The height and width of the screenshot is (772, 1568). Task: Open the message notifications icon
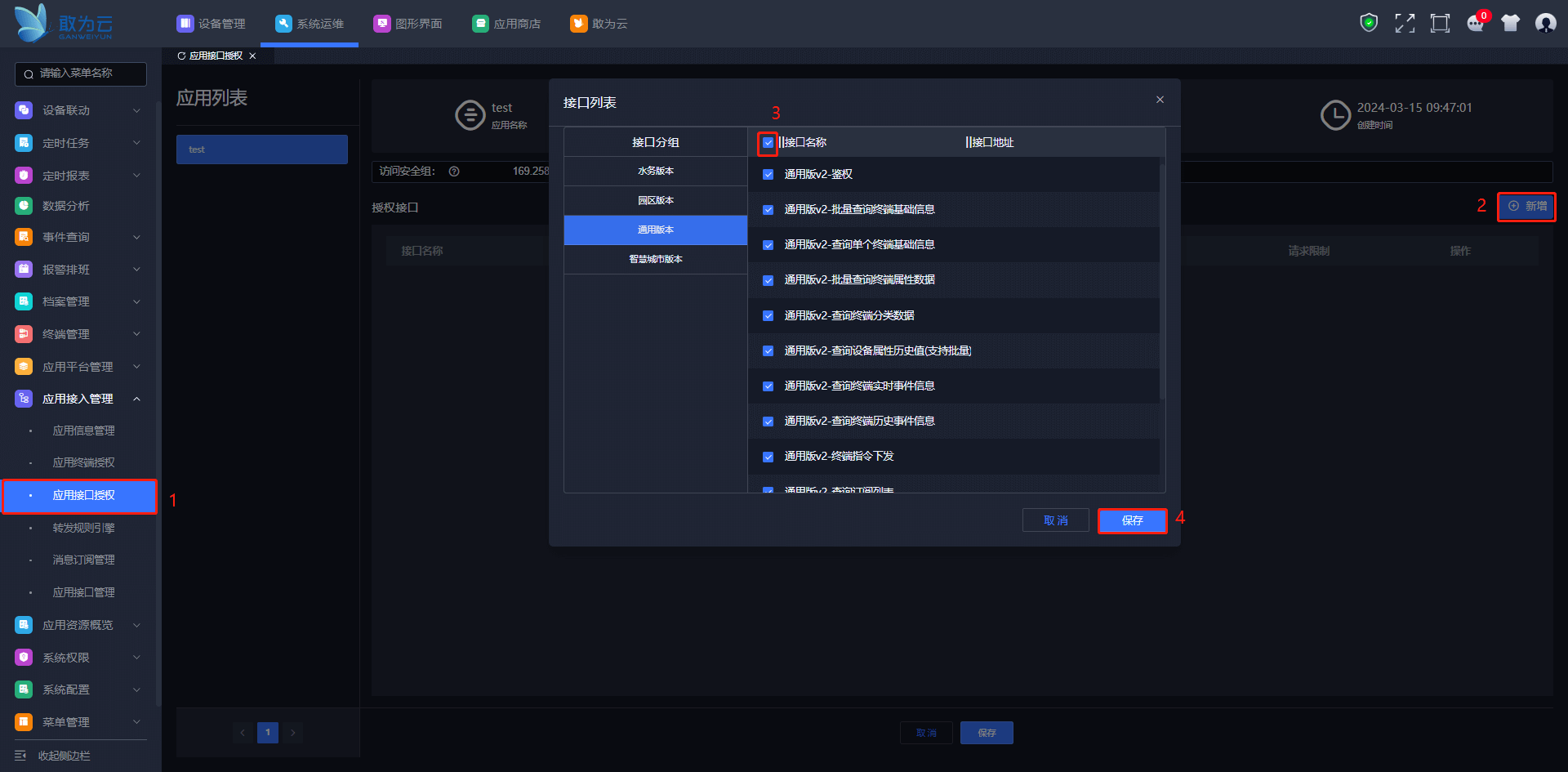[x=1476, y=23]
